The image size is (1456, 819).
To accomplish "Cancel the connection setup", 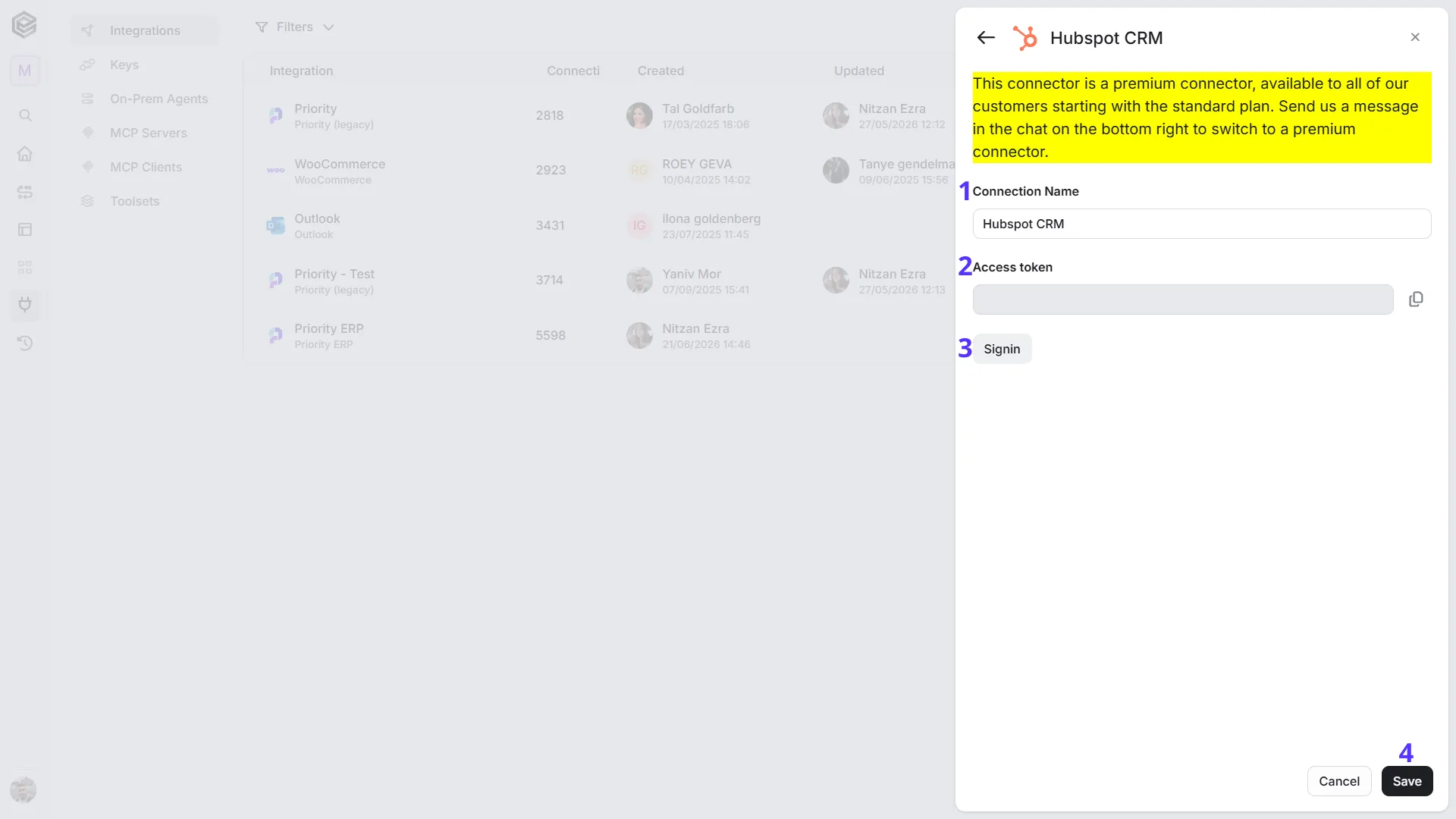I will pos(1339,781).
